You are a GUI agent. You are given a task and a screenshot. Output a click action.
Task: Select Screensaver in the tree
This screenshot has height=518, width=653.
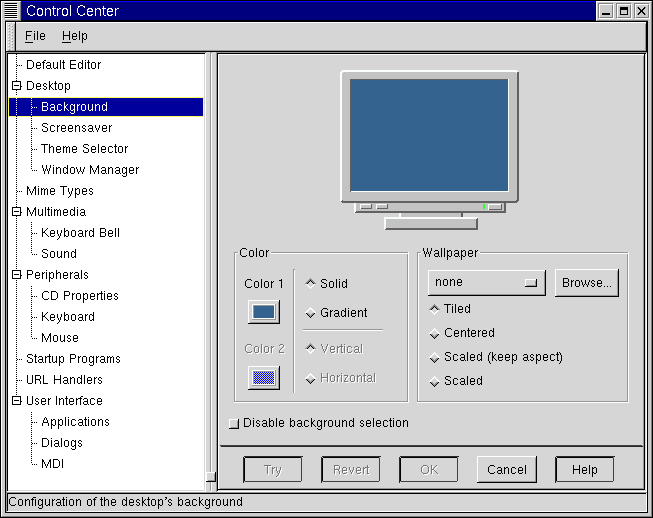(x=76, y=128)
